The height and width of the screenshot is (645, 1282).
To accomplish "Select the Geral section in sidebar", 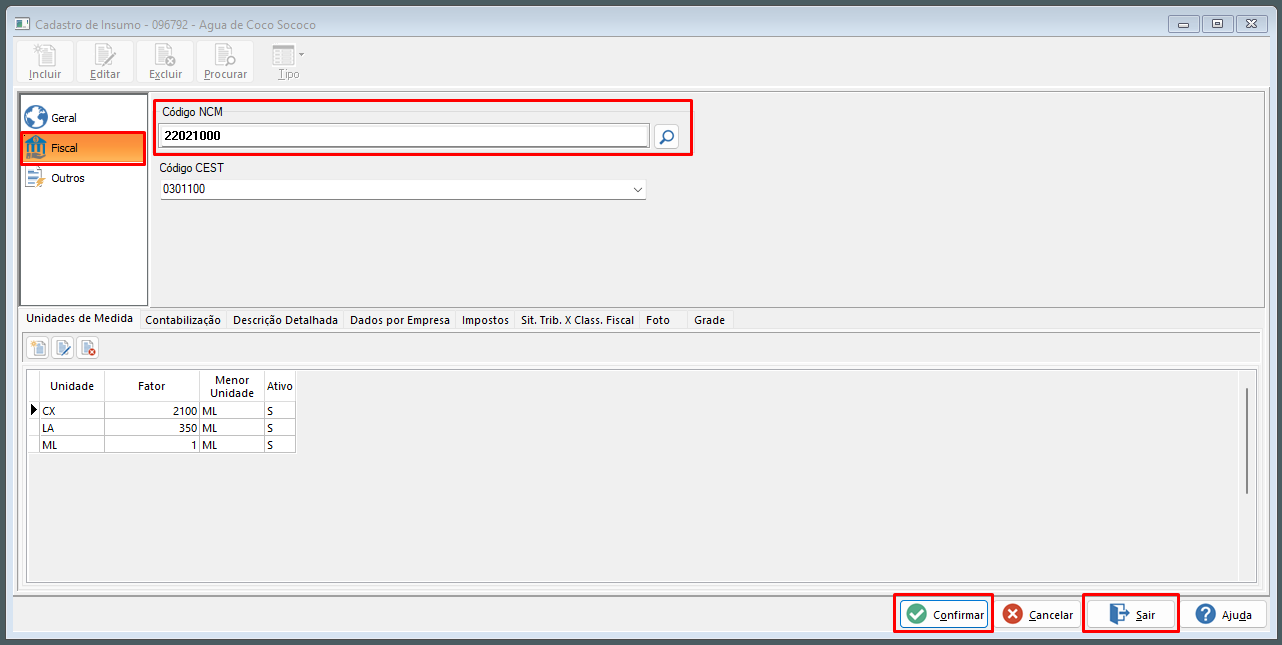I will click(84, 117).
